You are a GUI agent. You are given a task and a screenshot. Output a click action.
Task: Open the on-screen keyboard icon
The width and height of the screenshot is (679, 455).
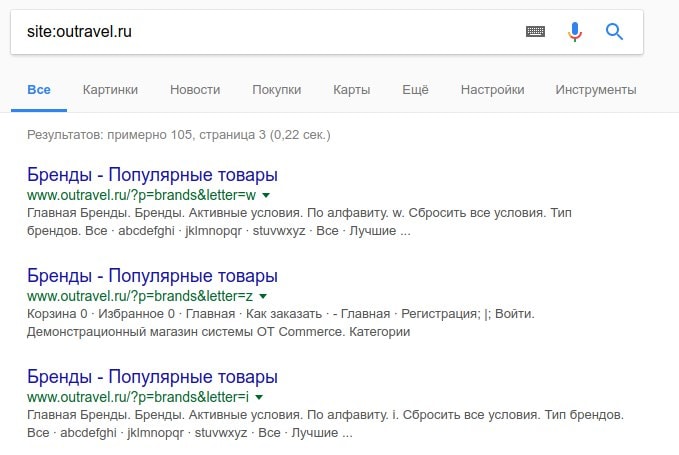tap(536, 32)
